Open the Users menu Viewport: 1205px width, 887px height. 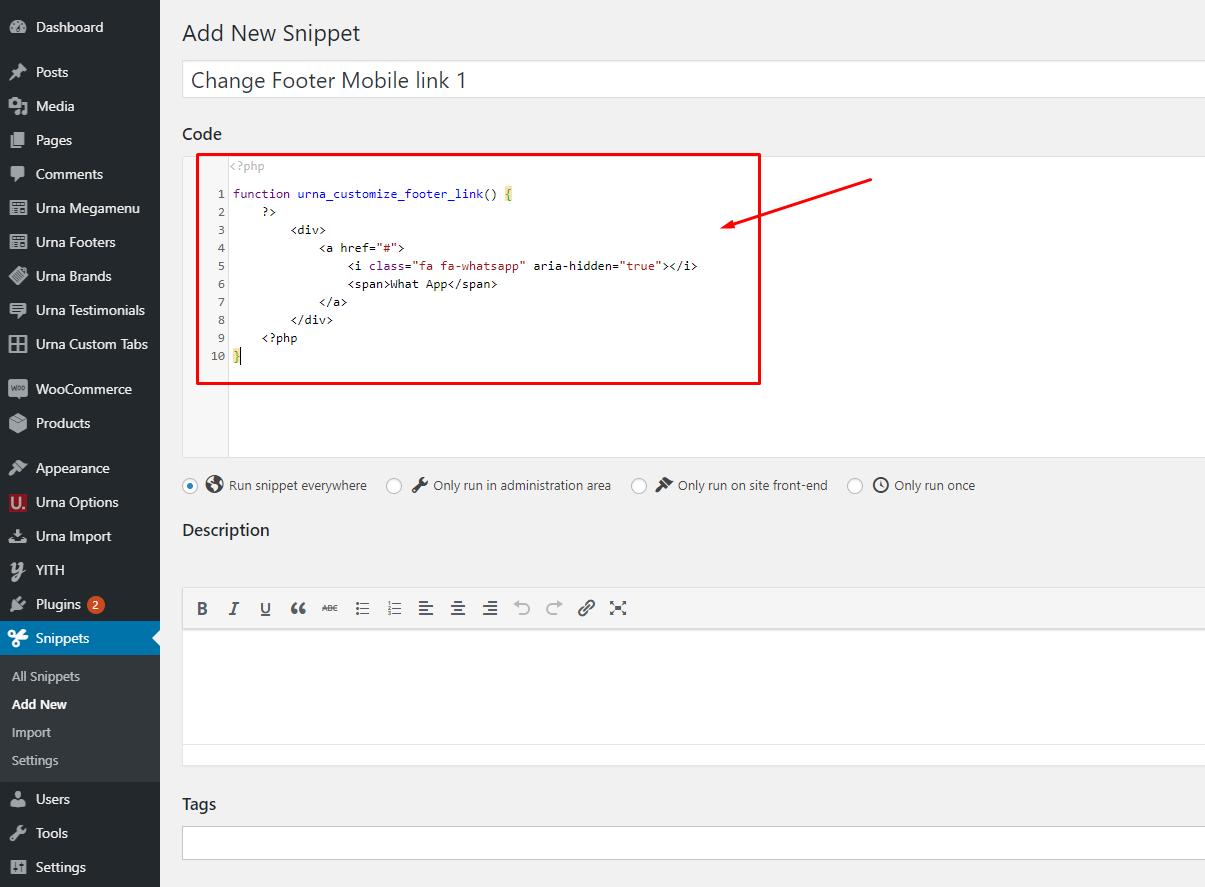click(80, 799)
